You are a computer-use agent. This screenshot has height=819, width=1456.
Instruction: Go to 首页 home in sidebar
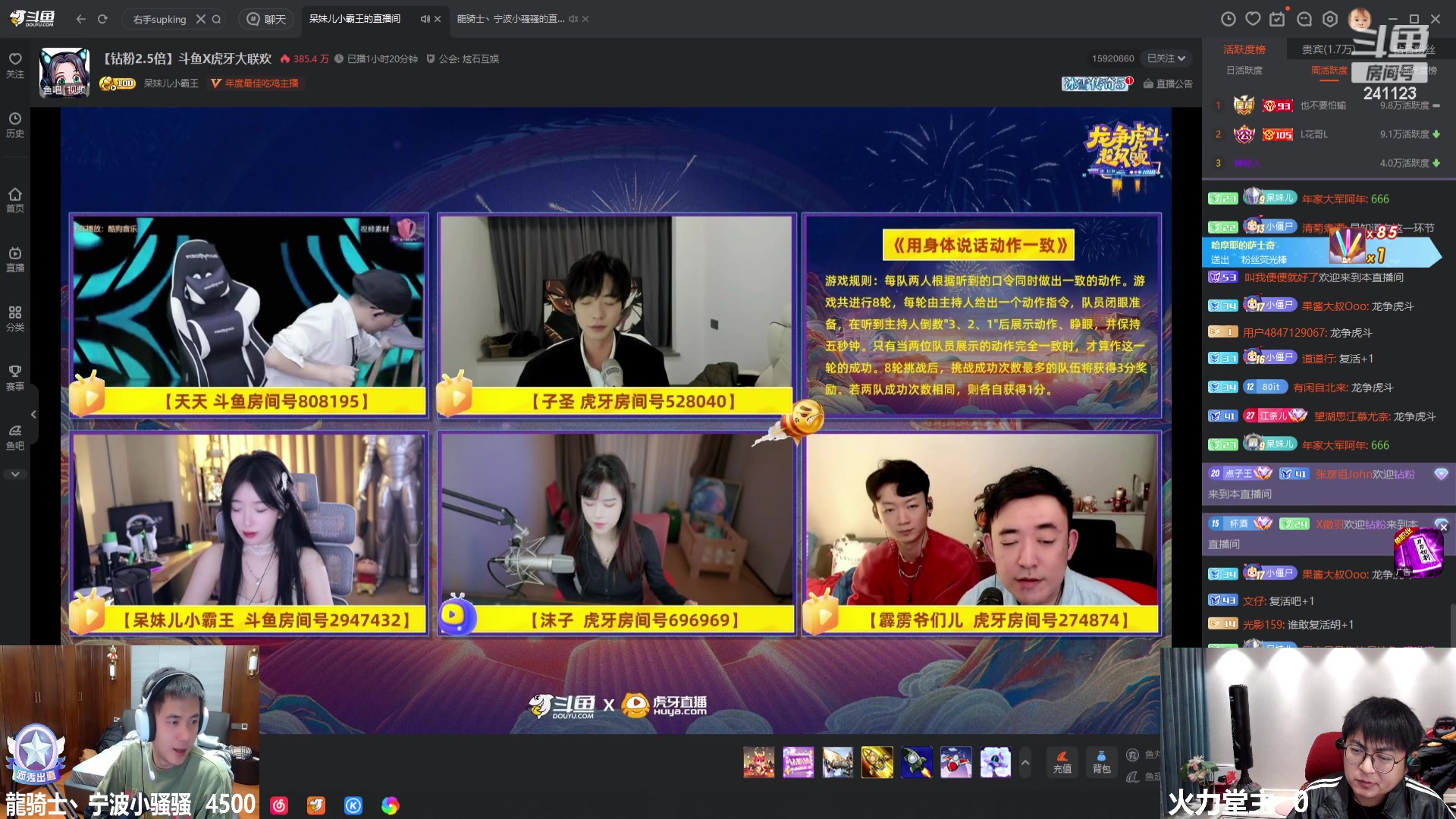(x=15, y=200)
